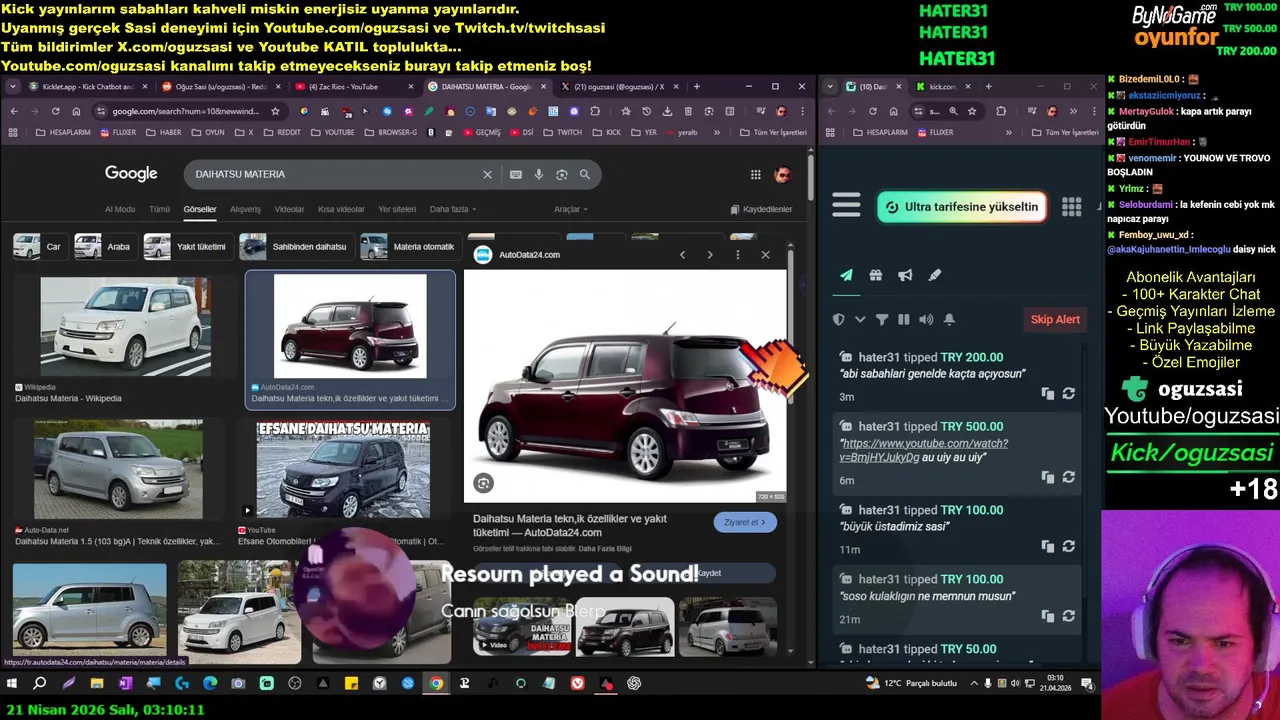Click the Google search input field
The image size is (1280, 720).
[335, 174]
